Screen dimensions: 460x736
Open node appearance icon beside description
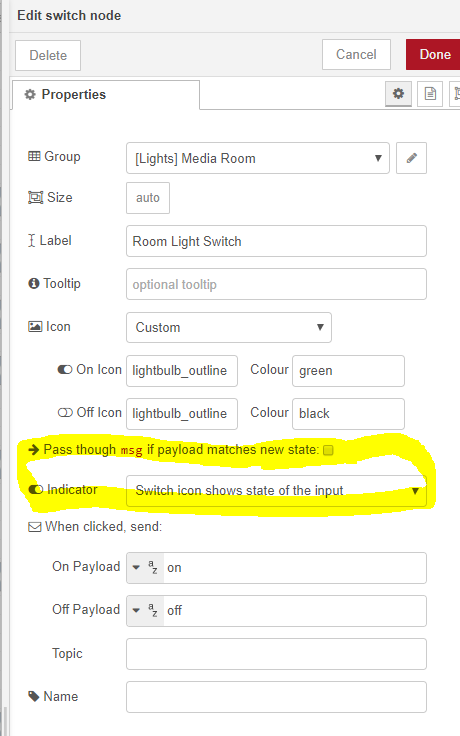(455, 94)
